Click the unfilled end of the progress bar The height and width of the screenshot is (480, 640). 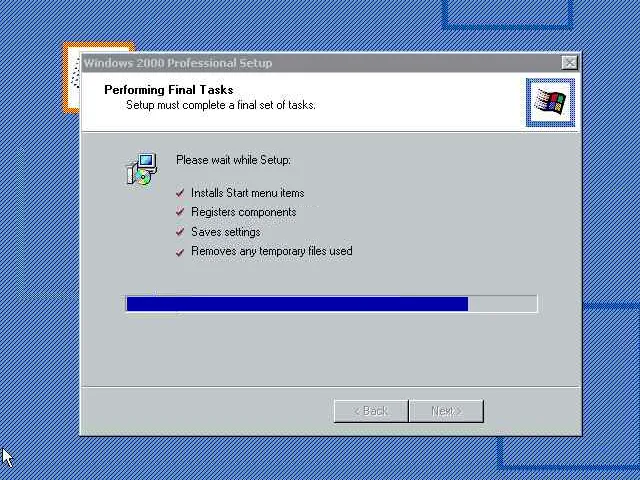pos(502,304)
